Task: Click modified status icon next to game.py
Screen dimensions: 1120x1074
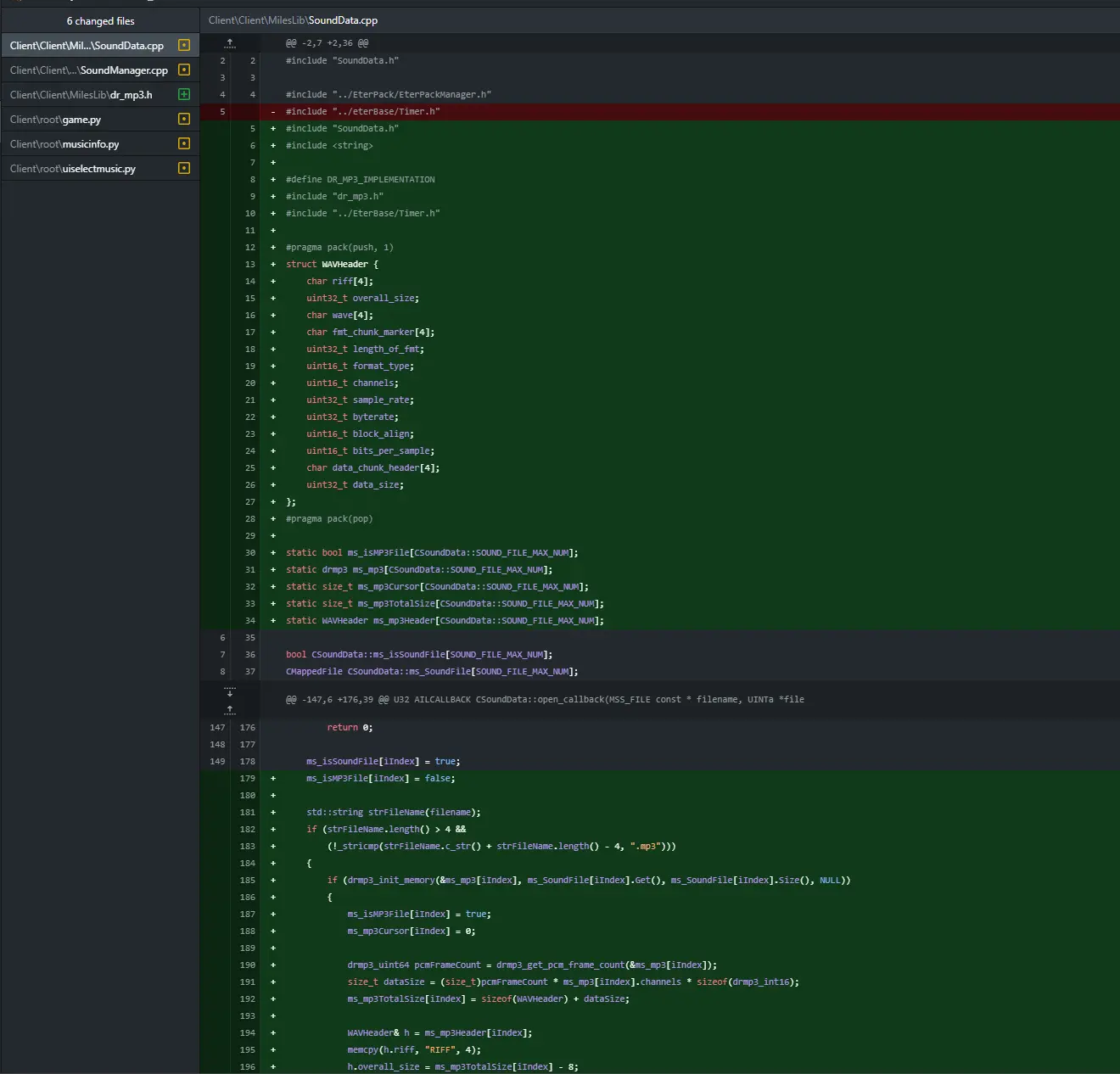Action: pos(184,119)
